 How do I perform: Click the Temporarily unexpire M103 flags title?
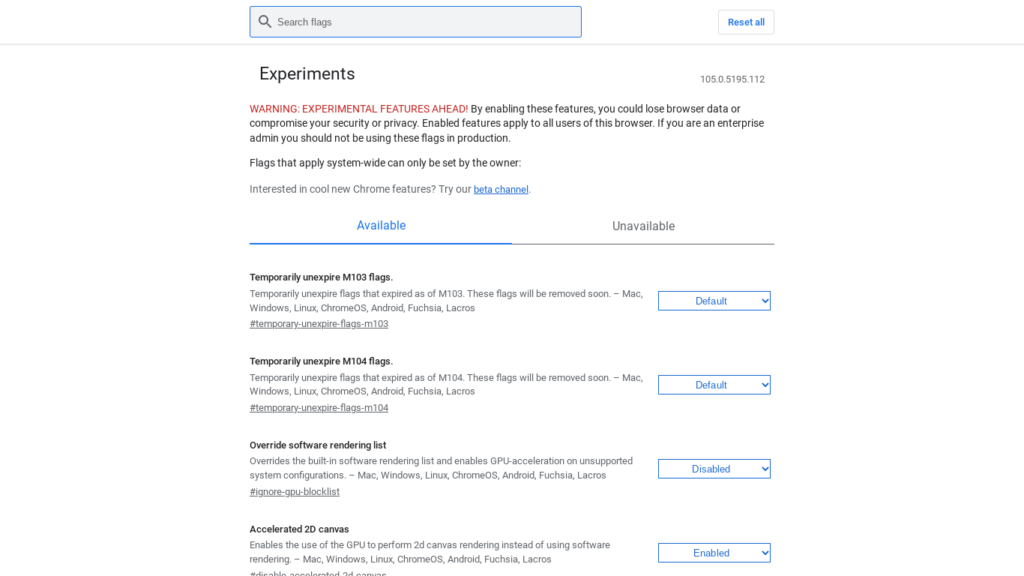click(321, 277)
